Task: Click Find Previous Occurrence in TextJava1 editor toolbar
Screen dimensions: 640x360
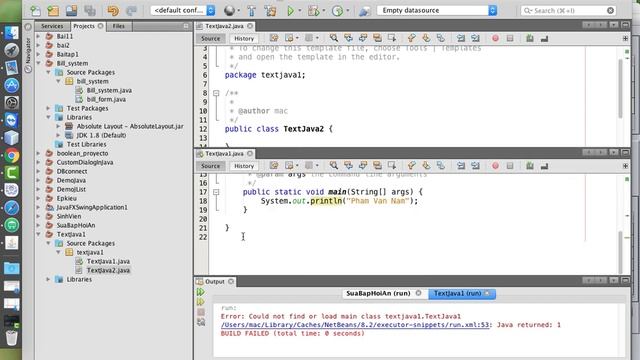Action: (348, 166)
